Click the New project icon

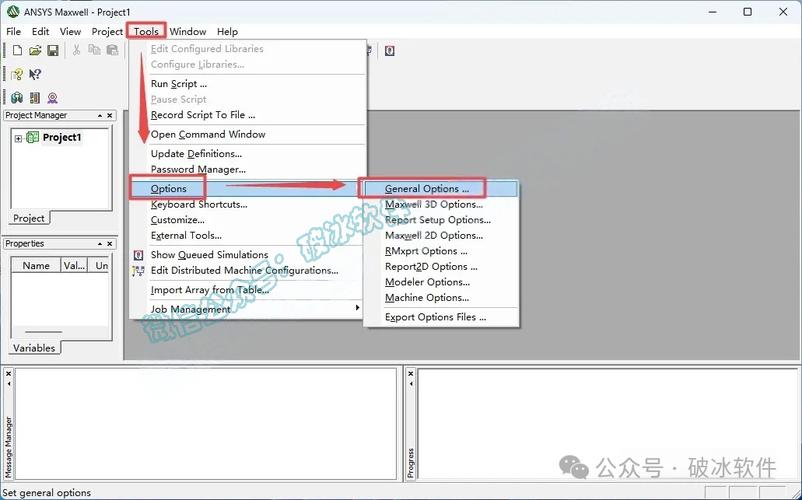coord(17,50)
